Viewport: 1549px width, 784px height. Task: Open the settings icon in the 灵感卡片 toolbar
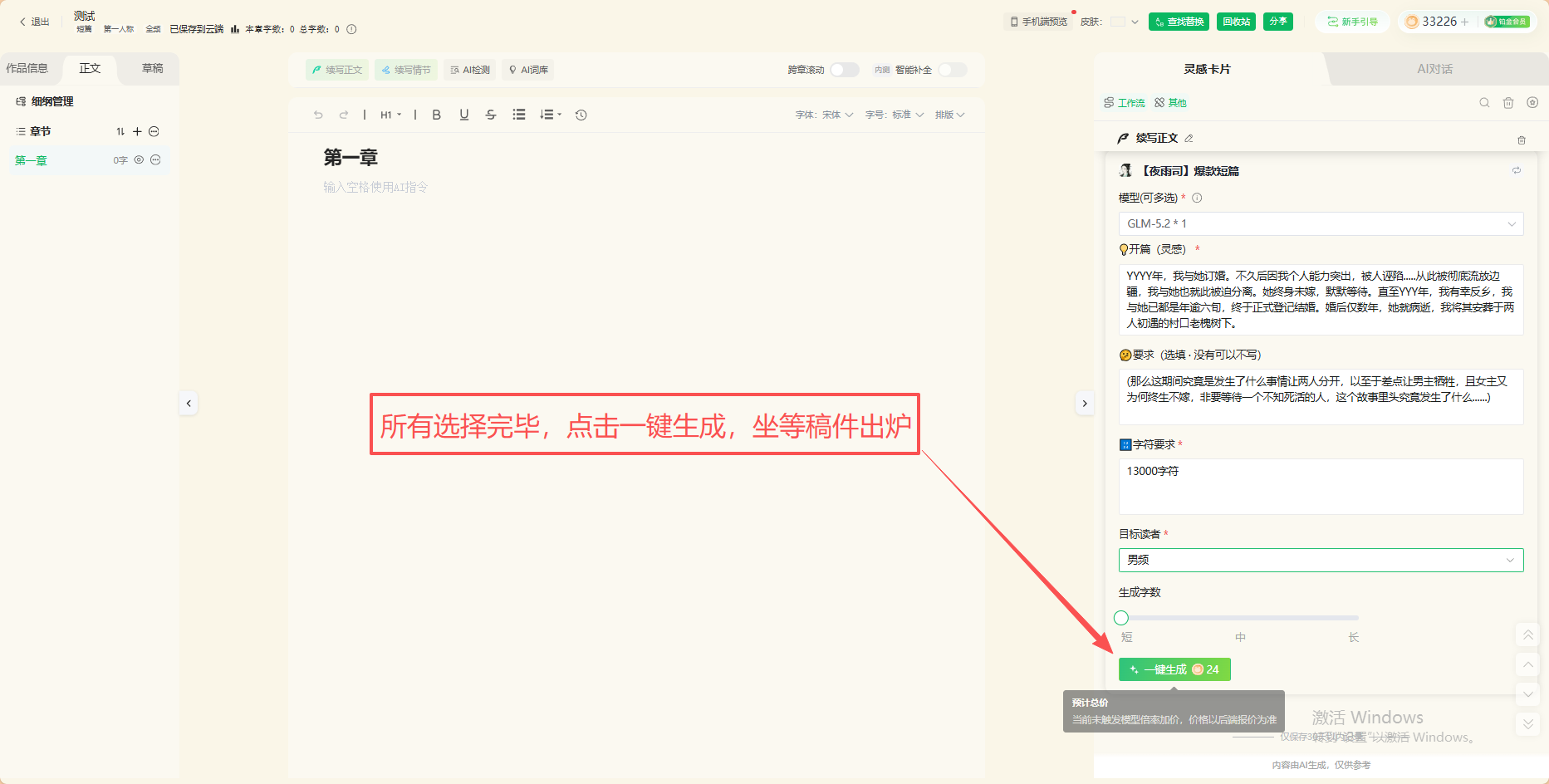pos(1532,103)
